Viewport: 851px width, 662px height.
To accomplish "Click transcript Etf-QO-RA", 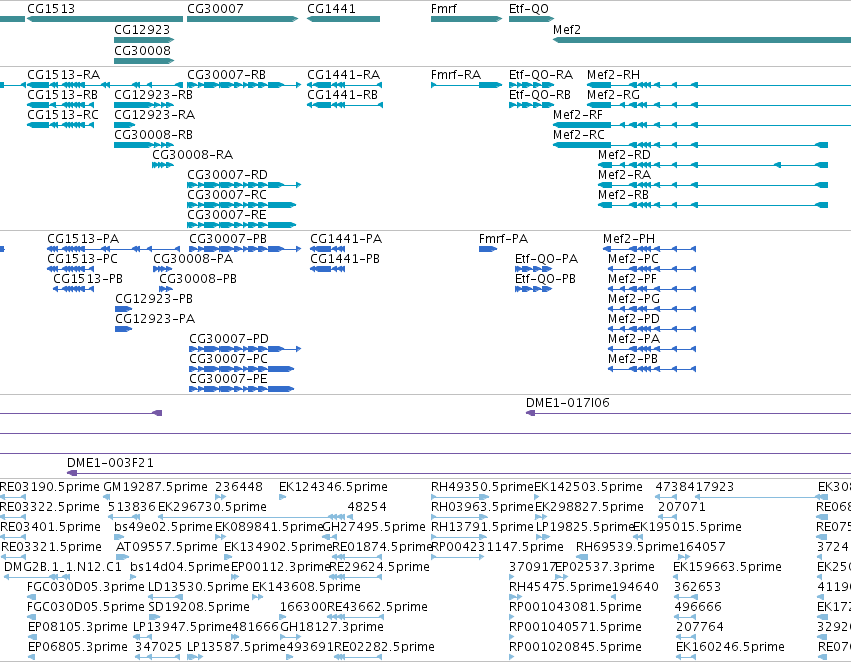I will pyautogui.click(x=541, y=74).
